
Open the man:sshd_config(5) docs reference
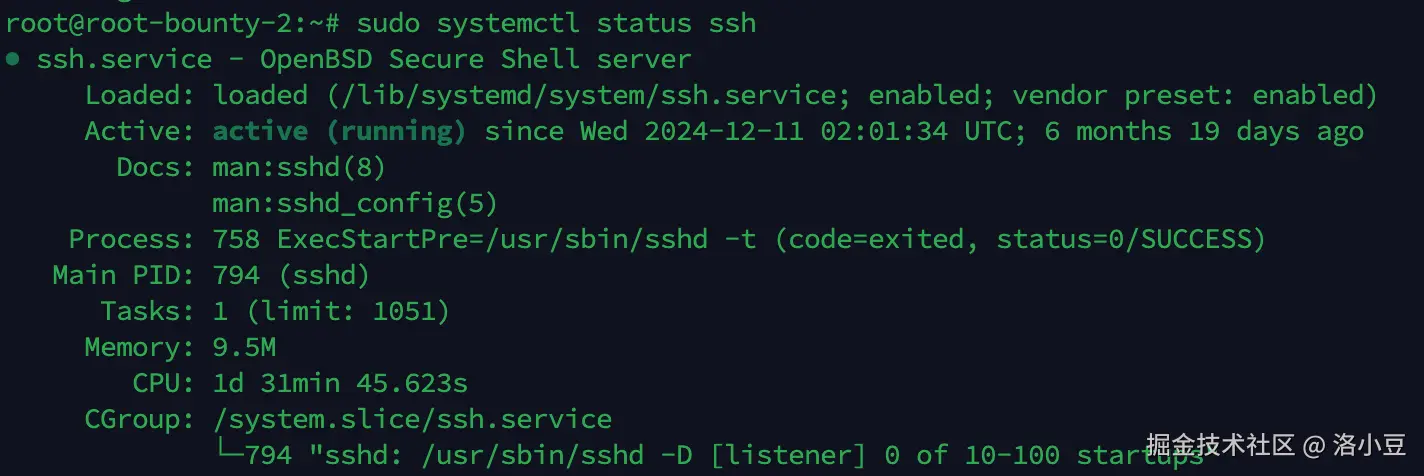[x=355, y=203]
